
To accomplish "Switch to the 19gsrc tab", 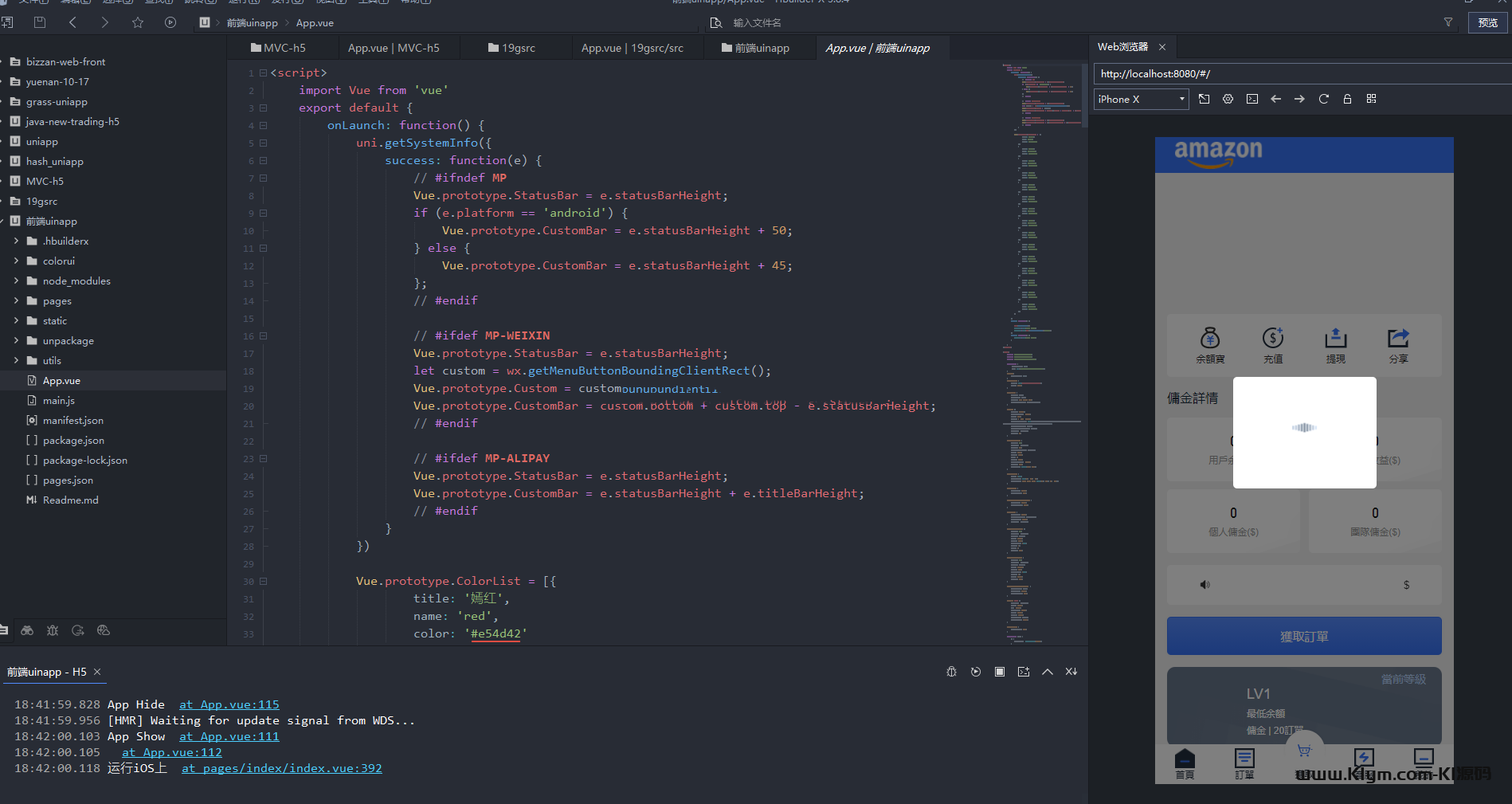I will coord(511,48).
